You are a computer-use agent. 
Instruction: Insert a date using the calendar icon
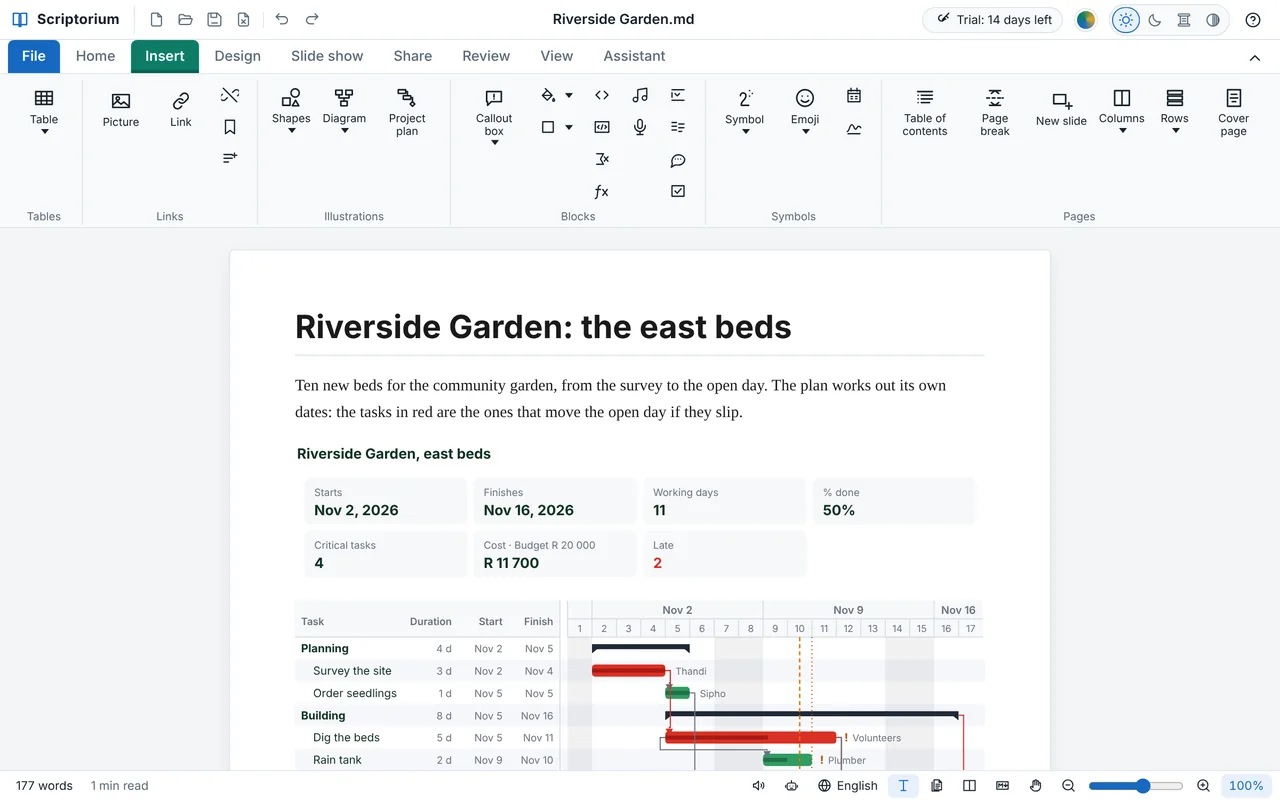[854, 95]
